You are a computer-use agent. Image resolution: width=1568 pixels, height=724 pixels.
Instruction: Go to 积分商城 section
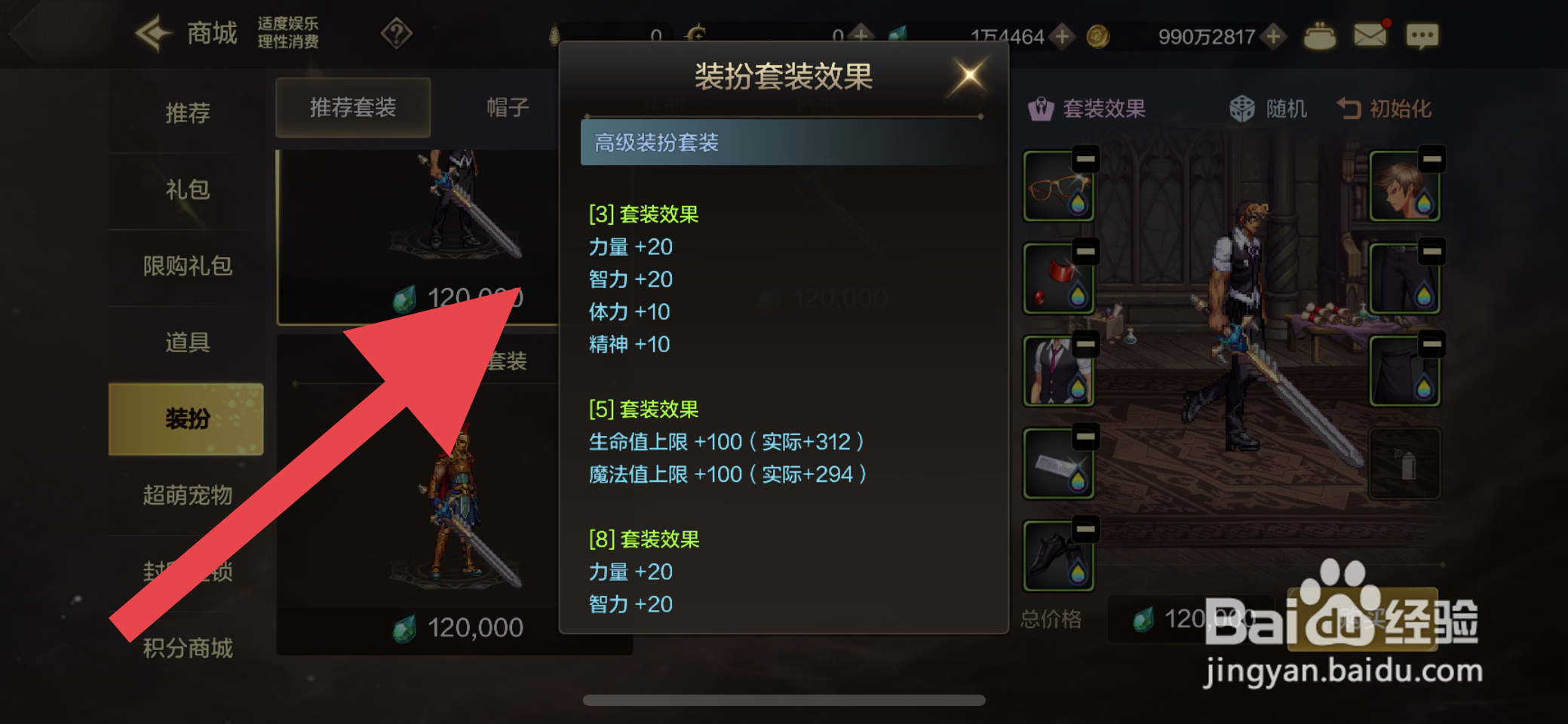pos(188,648)
